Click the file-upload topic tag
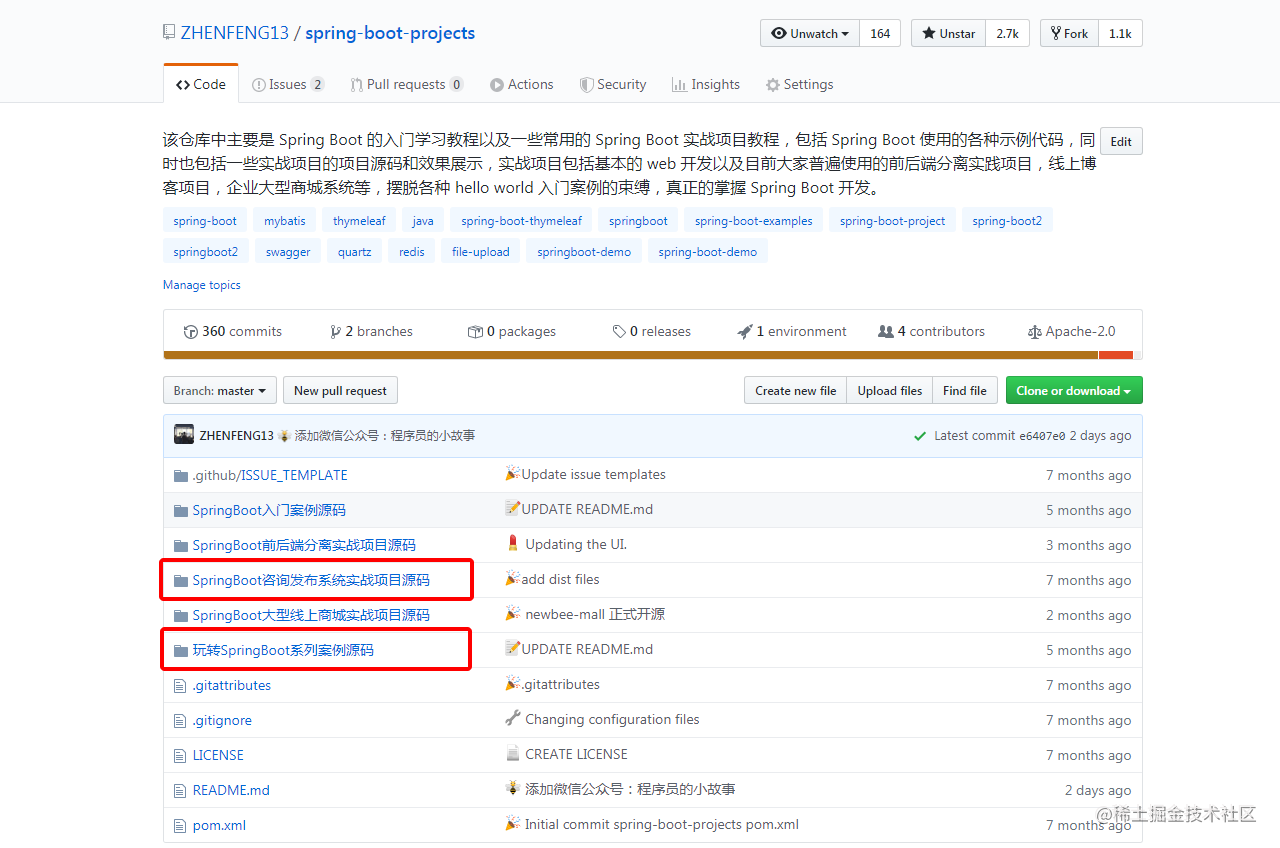Screen dimensions: 1280x848 pyautogui.click(x=481, y=252)
